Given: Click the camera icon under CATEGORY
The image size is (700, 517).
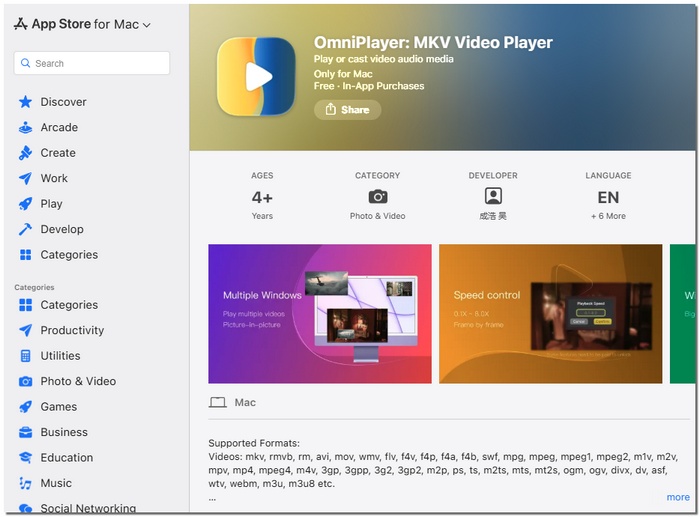Looking at the screenshot, I should point(378,196).
